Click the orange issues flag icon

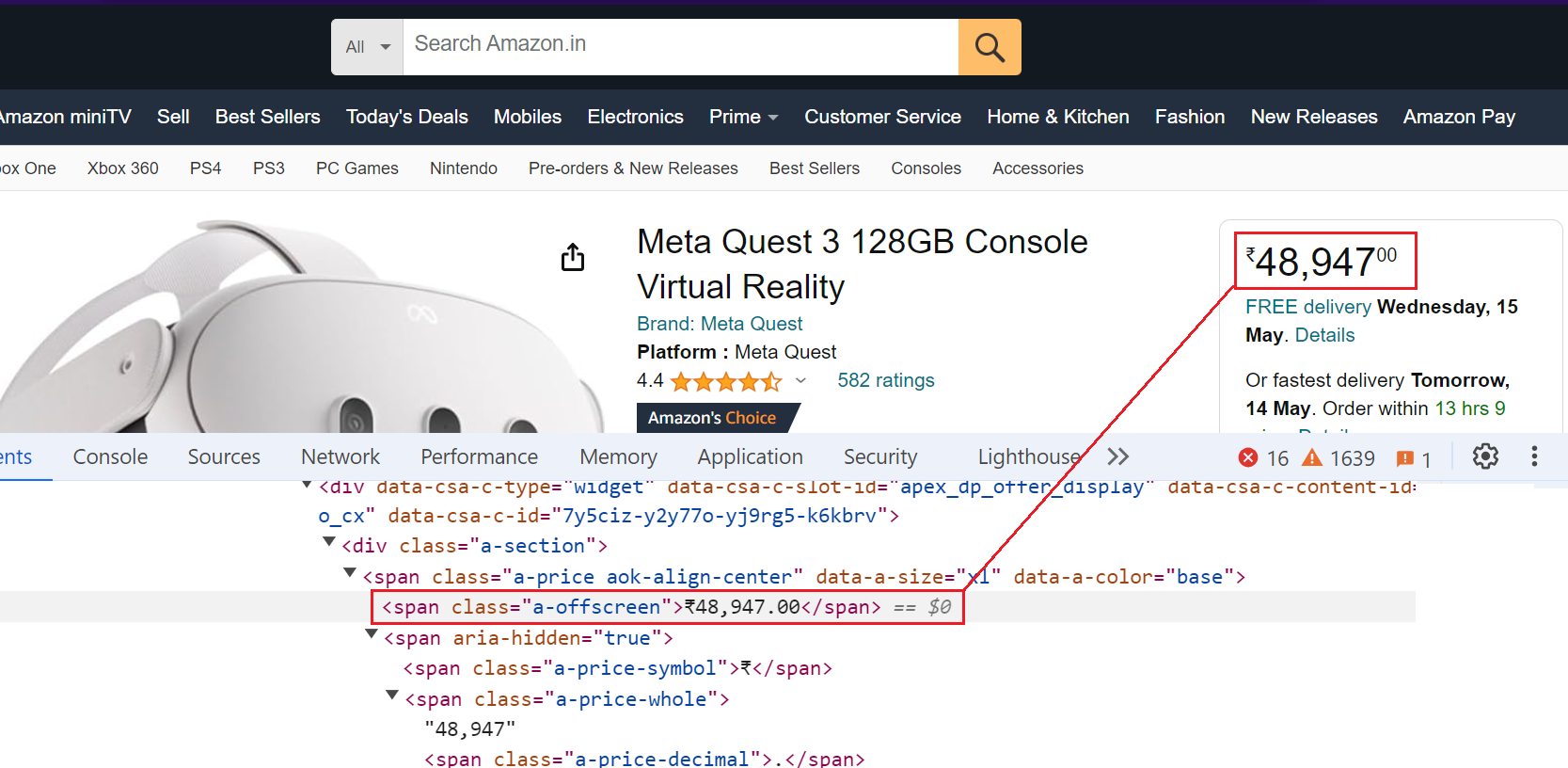click(x=1405, y=458)
